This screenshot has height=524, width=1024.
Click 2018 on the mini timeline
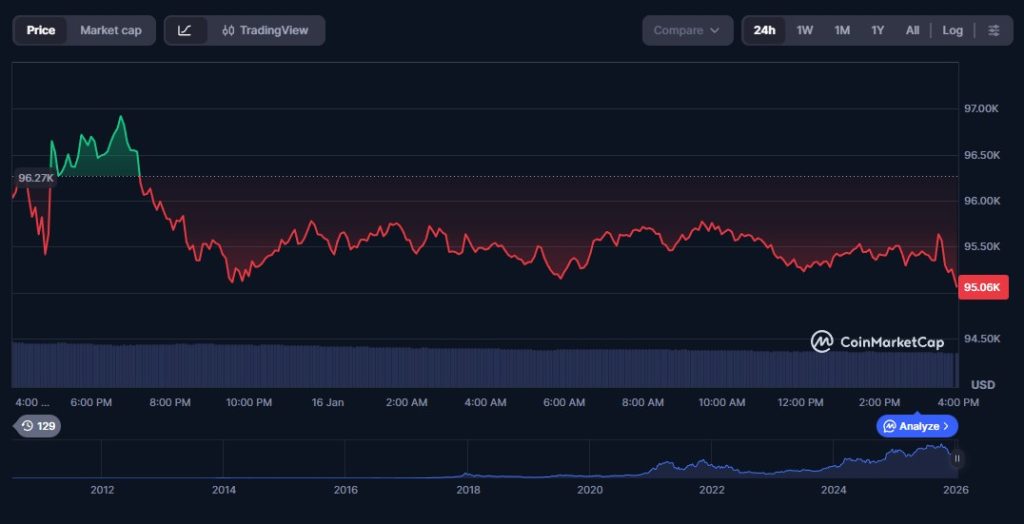(467, 490)
